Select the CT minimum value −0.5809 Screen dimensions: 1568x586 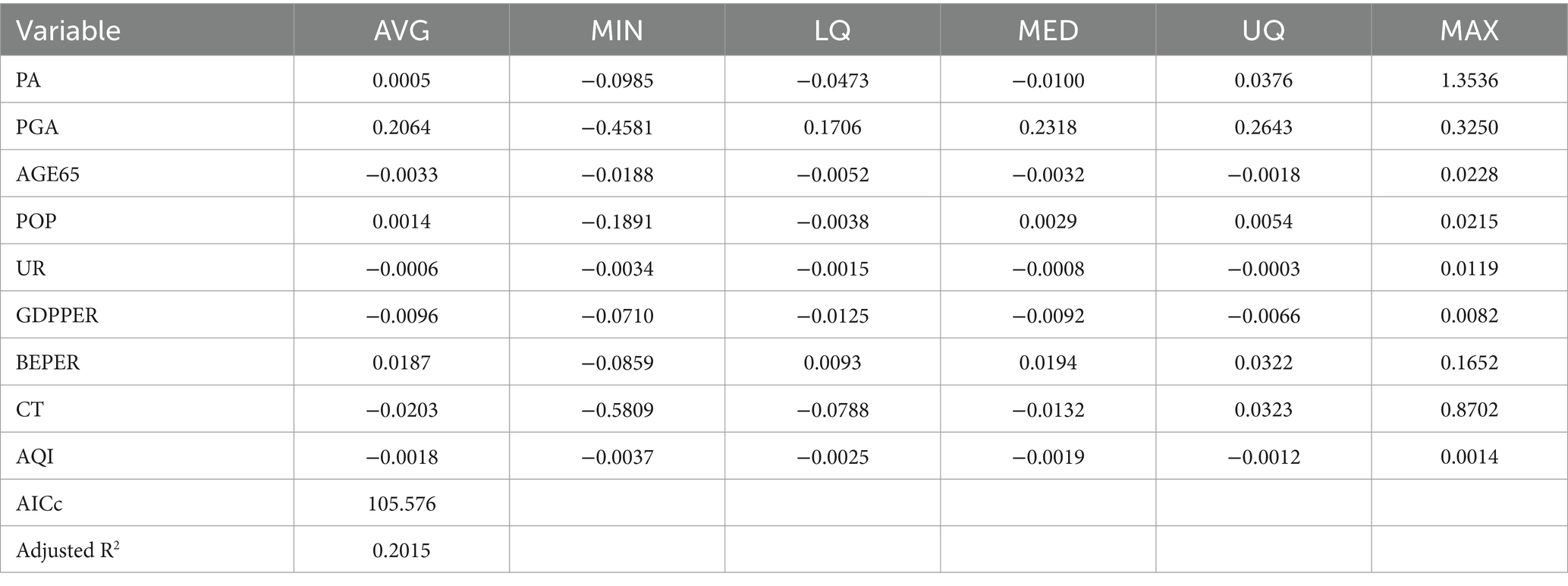tap(617, 409)
